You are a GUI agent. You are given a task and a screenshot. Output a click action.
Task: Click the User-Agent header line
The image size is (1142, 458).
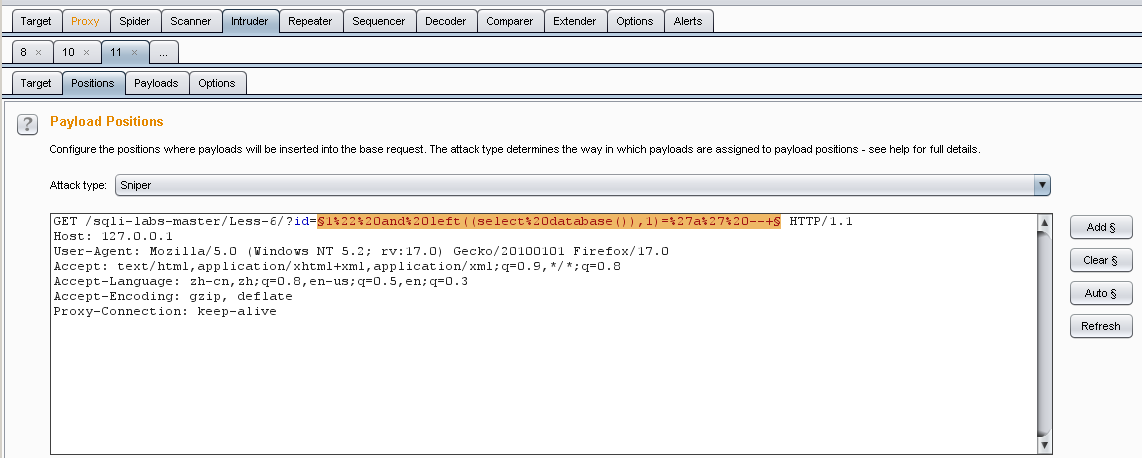pyautogui.click(x=361, y=251)
